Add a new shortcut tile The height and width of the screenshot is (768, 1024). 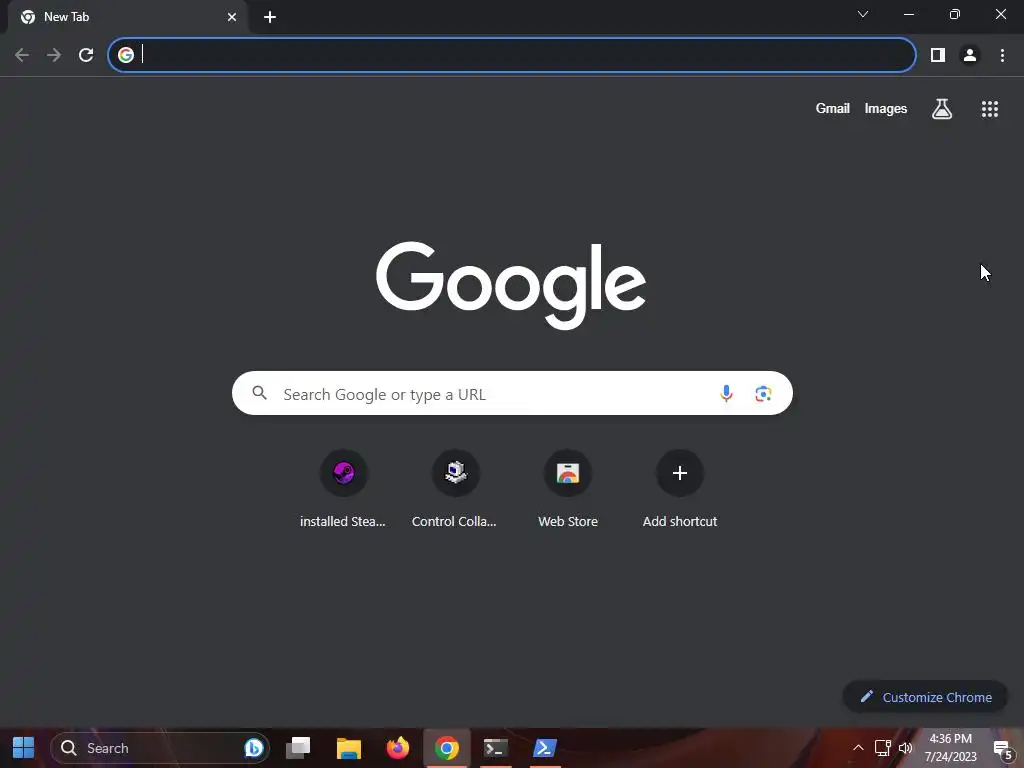pos(680,489)
